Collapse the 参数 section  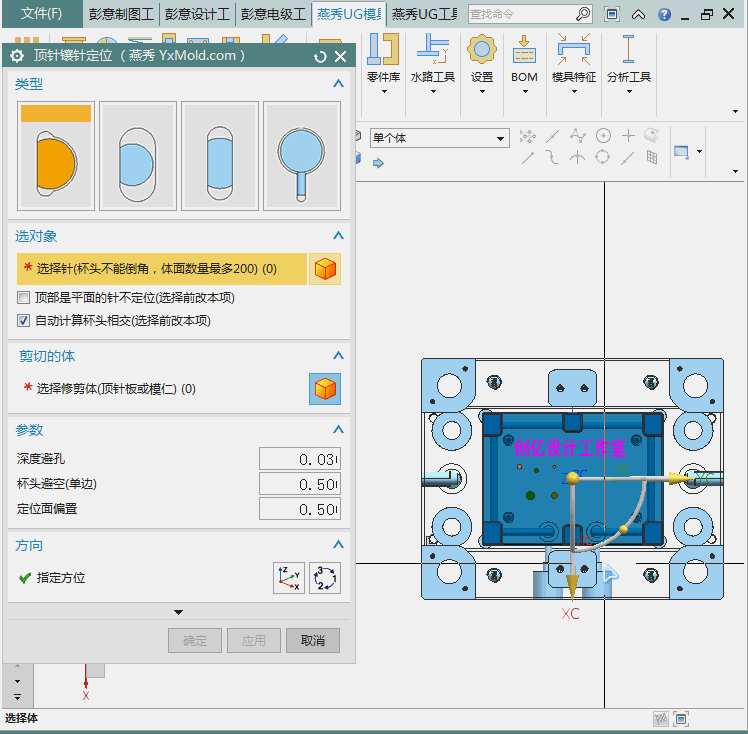(338, 430)
